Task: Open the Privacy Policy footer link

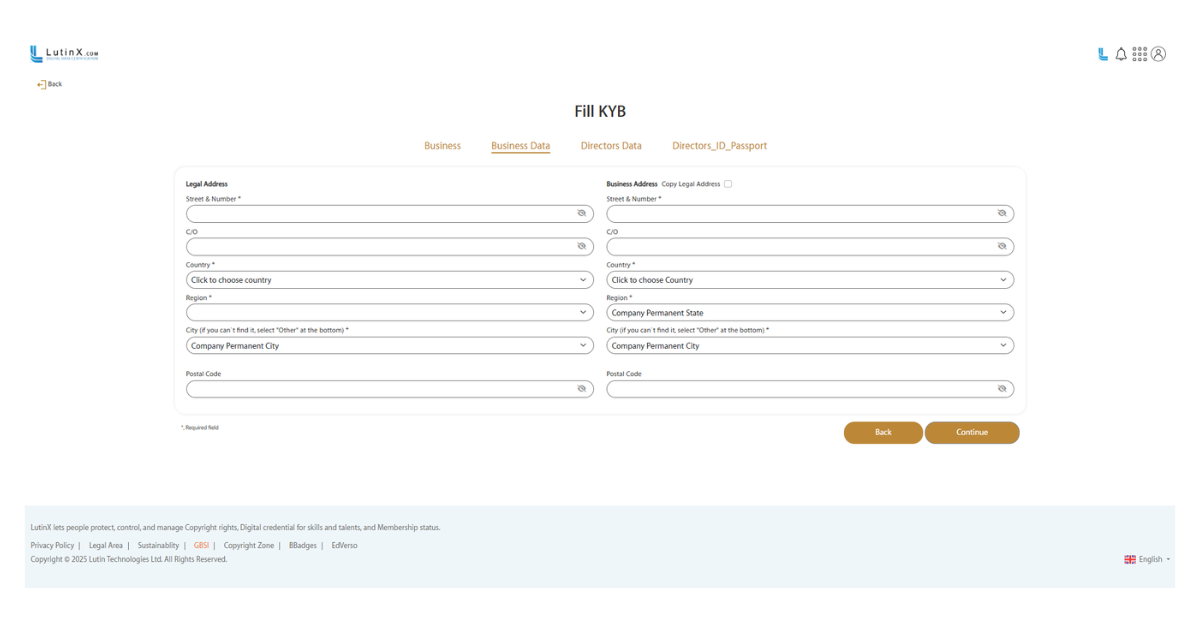Action: pyautogui.click(x=52, y=546)
